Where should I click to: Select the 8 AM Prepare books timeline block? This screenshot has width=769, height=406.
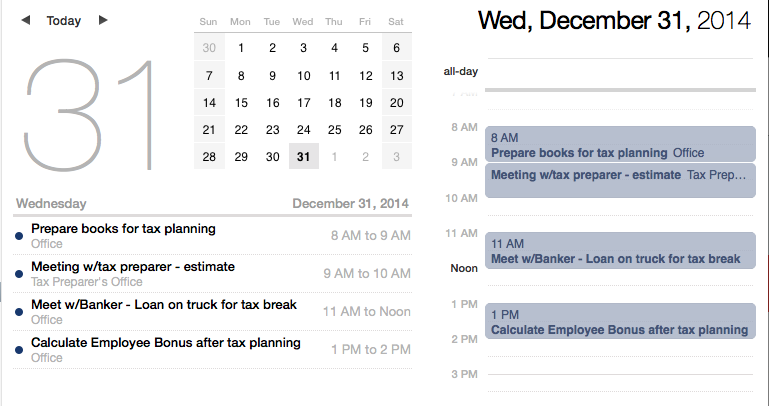pyautogui.click(x=620, y=144)
